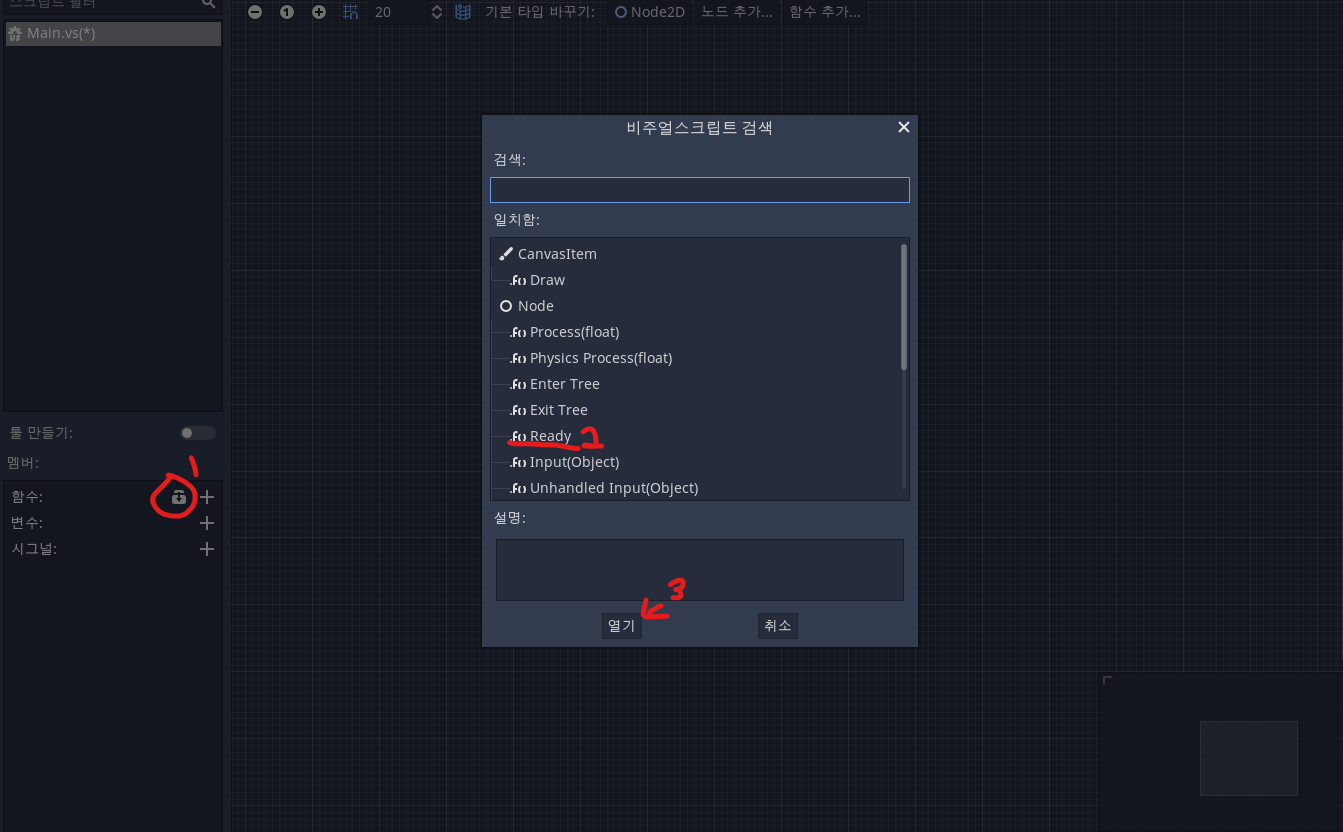
Task: Click the function icon beside Input(Object)
Action: [x=518, y=462]
